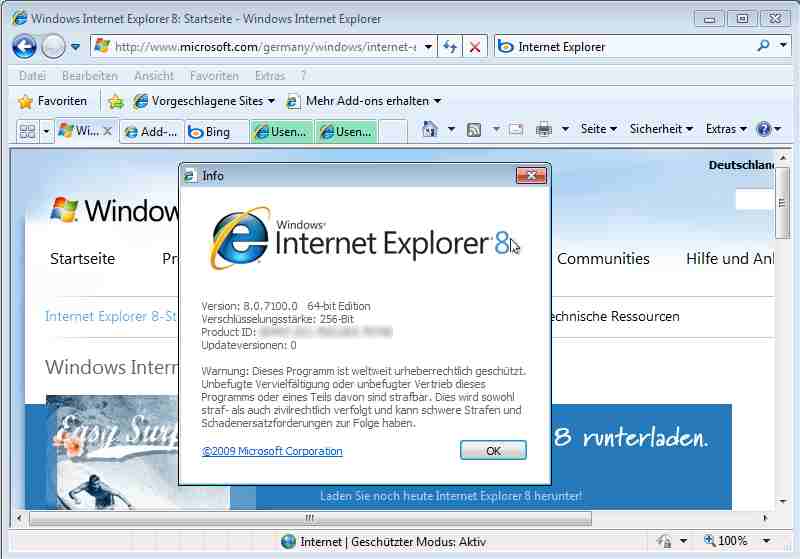
Task: Click the red Stop loading icon
Action: pos(475,46)
